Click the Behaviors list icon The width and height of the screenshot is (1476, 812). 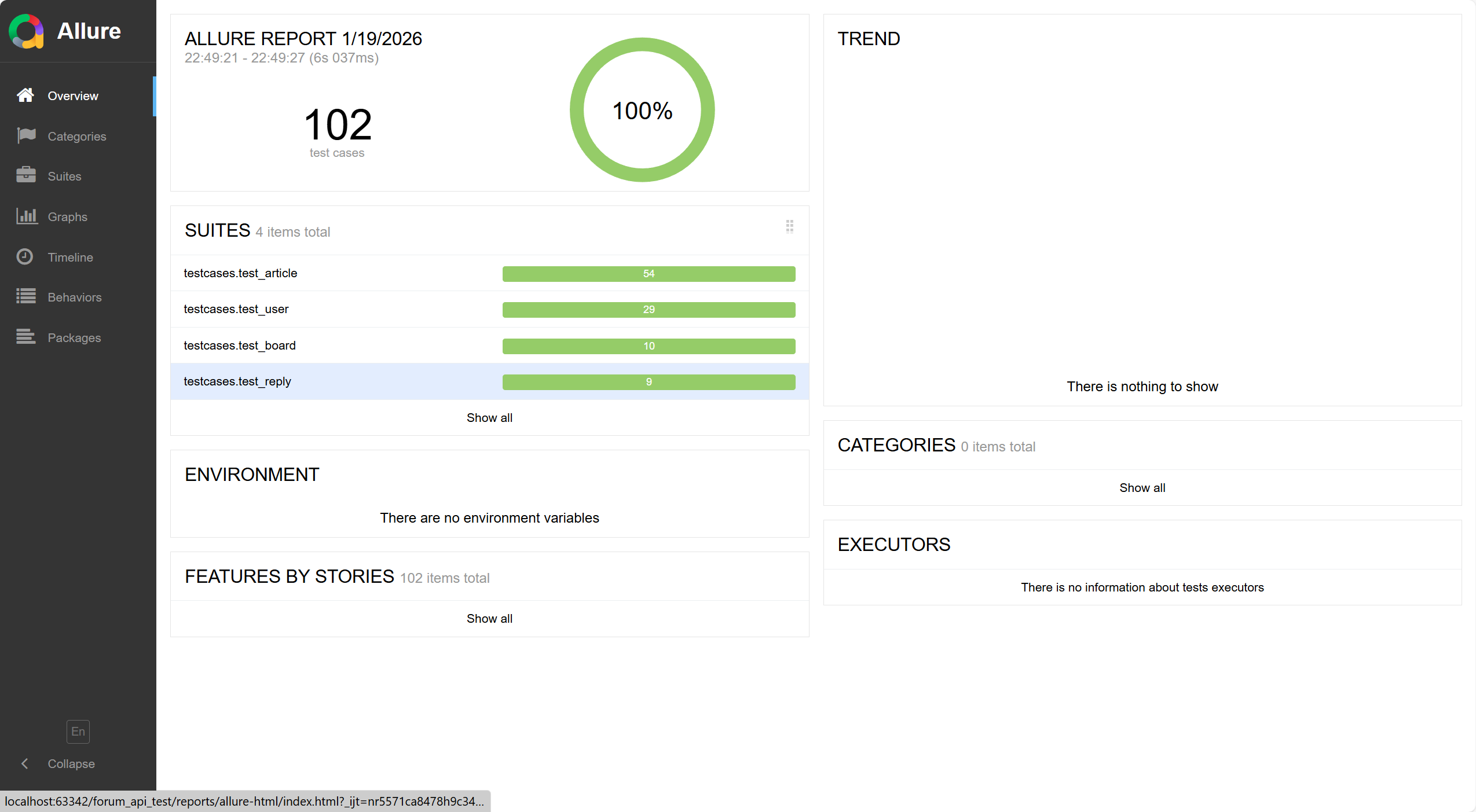[x=26, y=296]
